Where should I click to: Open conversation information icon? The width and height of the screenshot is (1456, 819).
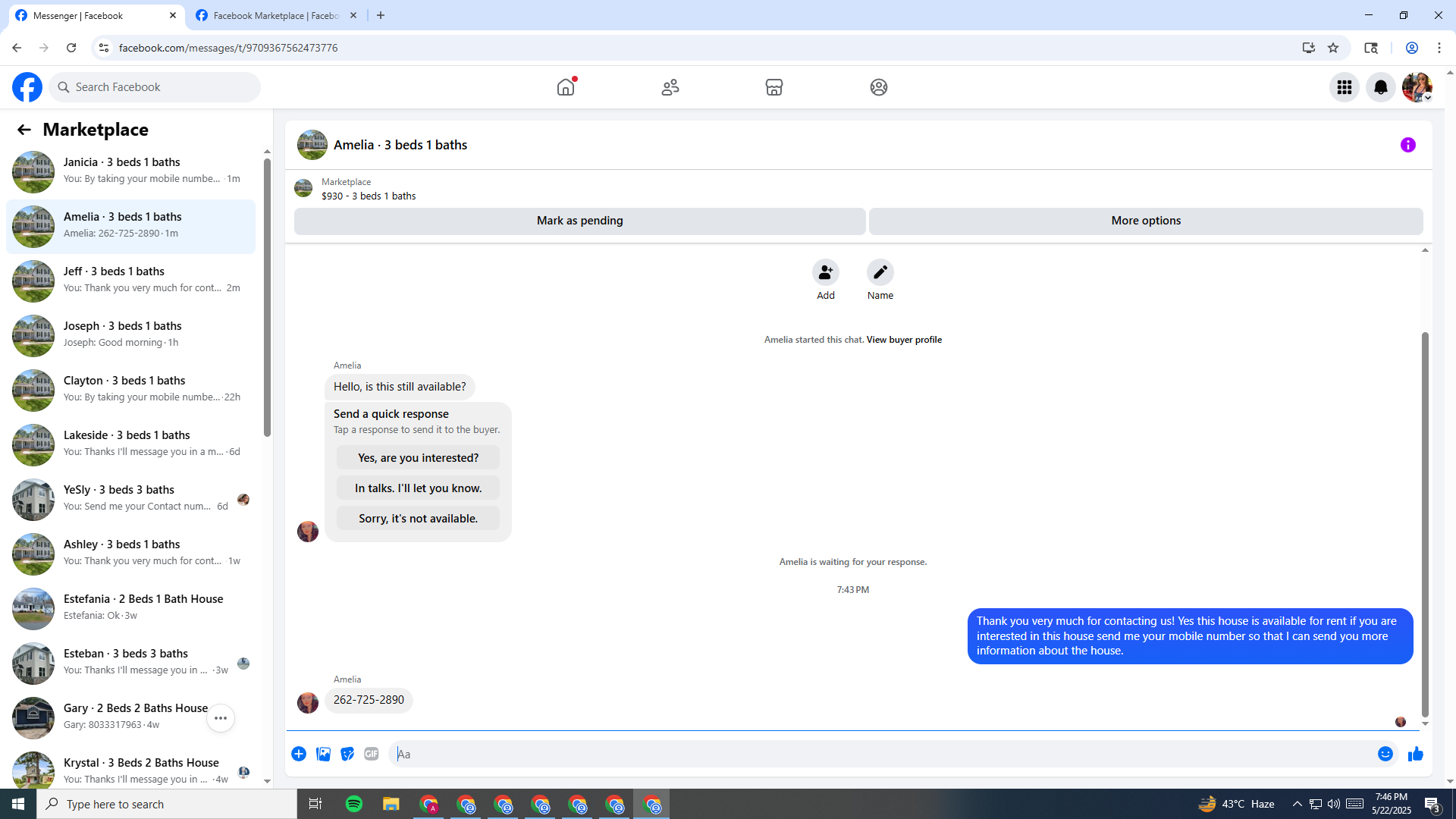(x=1408, y=145)
